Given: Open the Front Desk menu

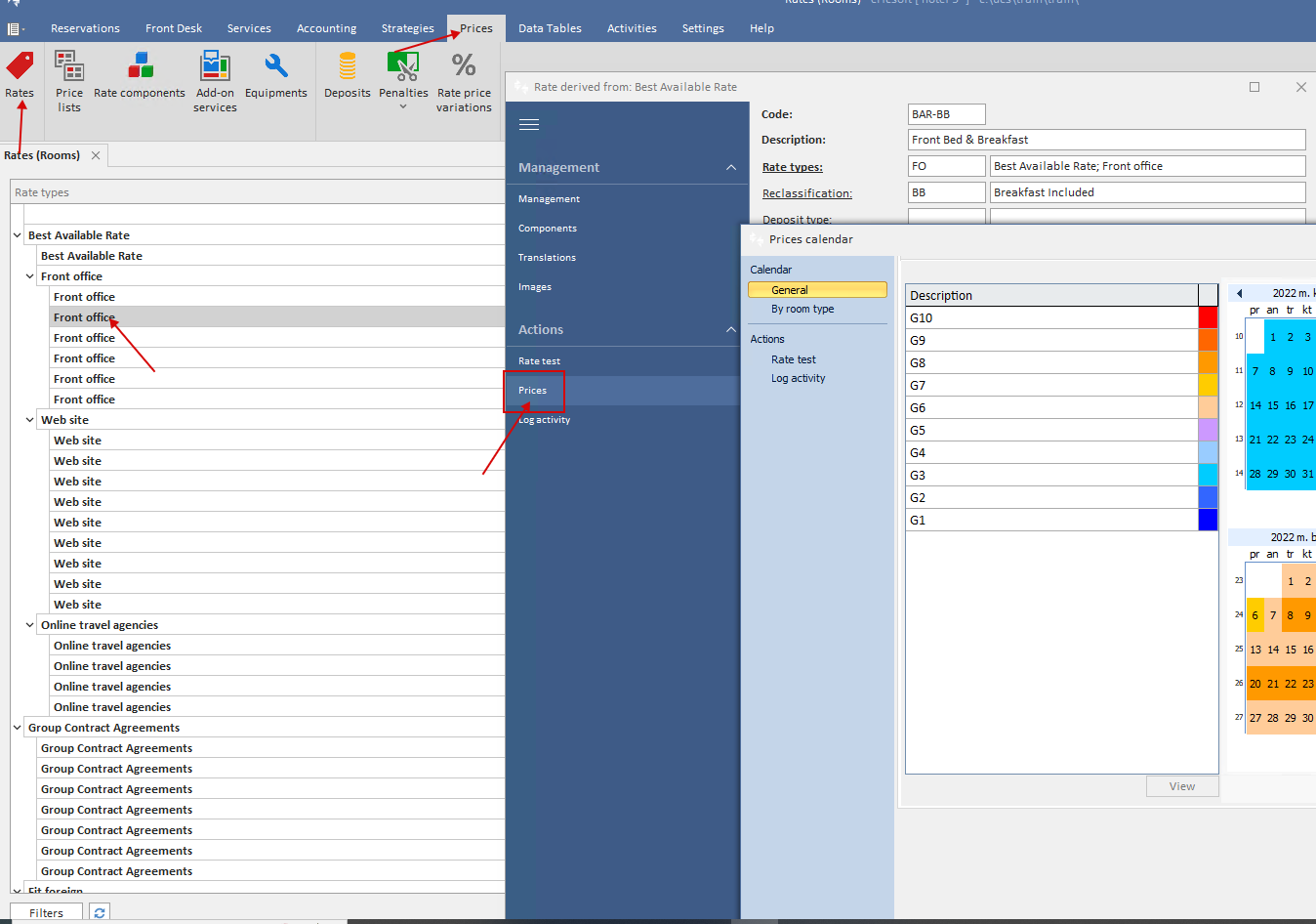Looking at the screenshot, I should point(174,28).
